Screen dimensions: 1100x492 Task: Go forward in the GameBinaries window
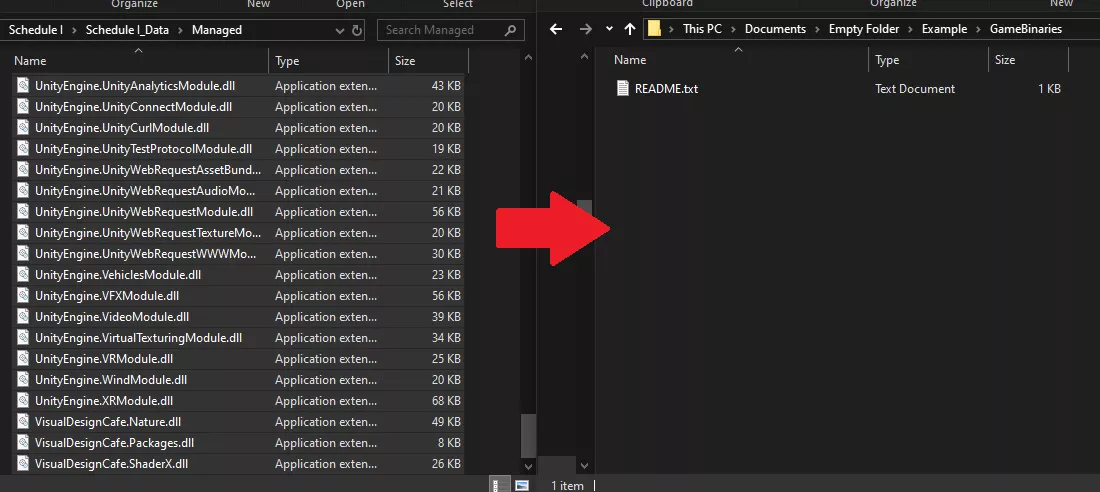click(x=586, y=29)
